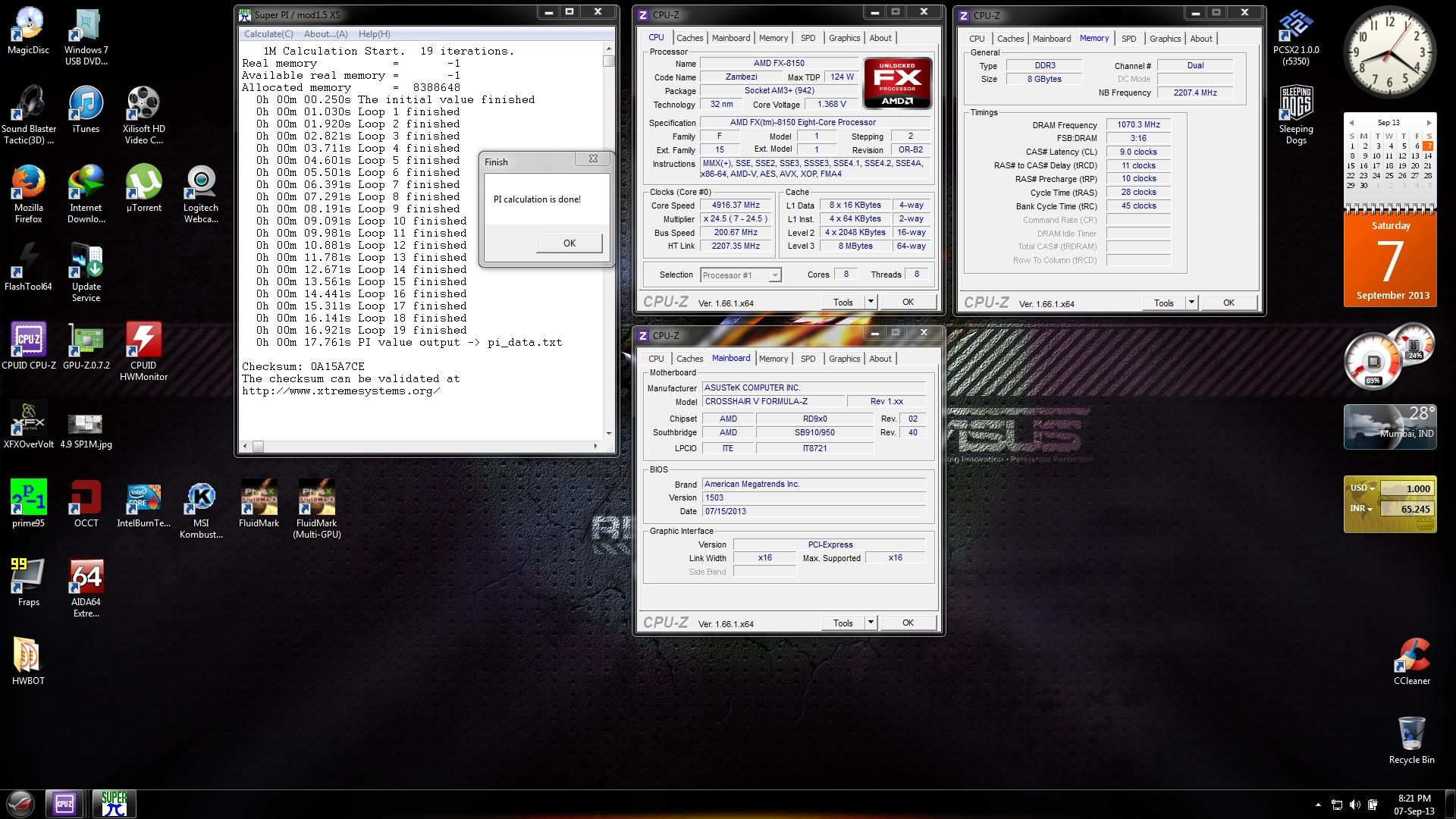Launch prime95 desktop icon
This screenshot has height=819, width=1456.
[28, 504]
